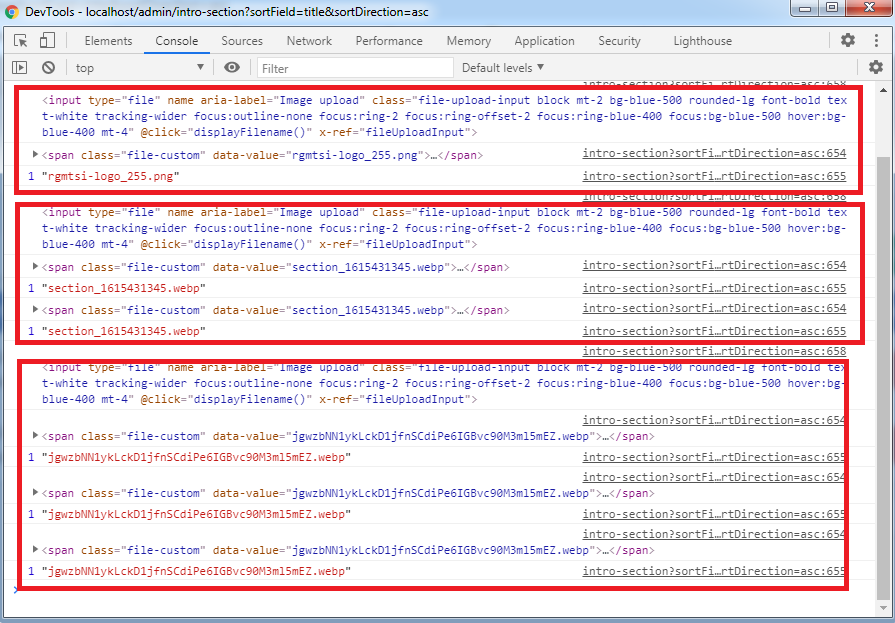Activate the inspect element picker icon
Screen dimensions: 895x623
pos(21,41)
